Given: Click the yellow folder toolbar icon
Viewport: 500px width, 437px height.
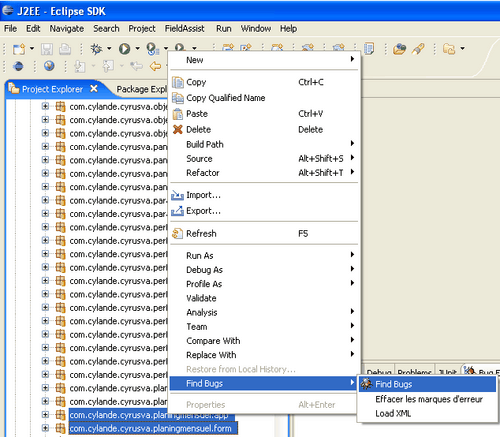Looking at the screenshot, I should [449, 49].
